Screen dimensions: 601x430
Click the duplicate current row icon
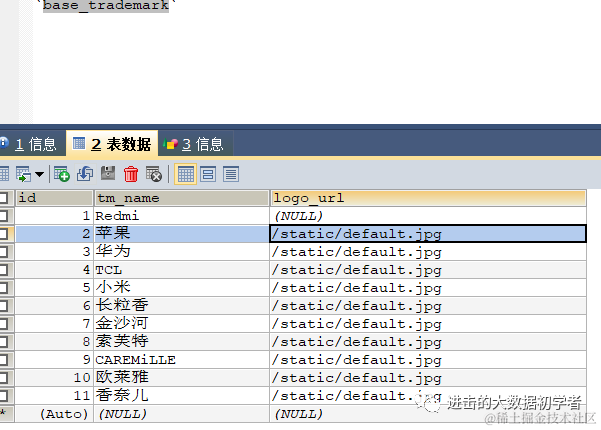[85, 174]
